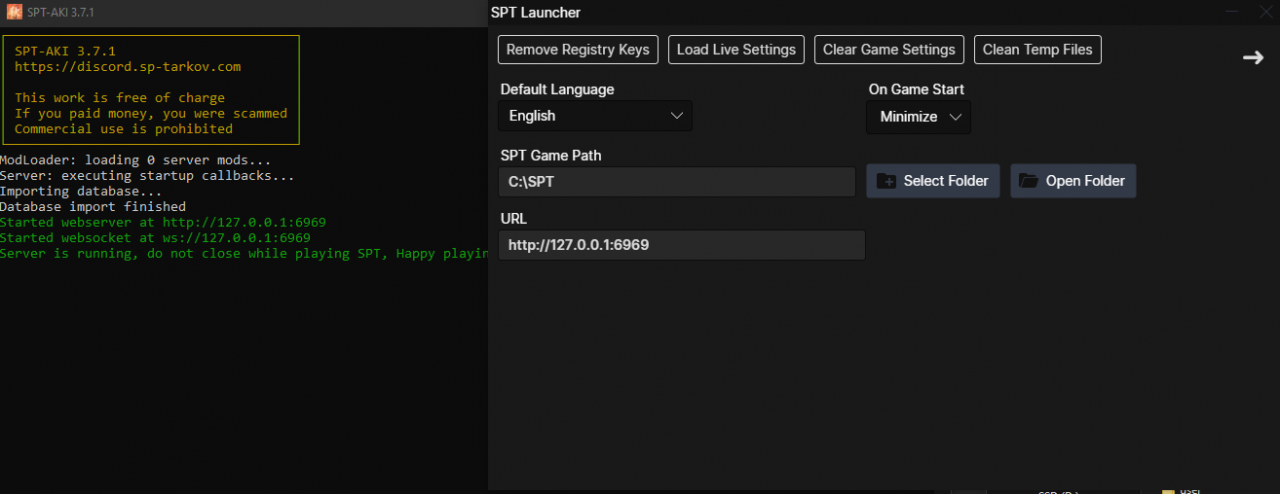Click 'Started webserver at http://127.0.0.1:6969' line
The width and height of the screenshot is (1280, 494).
[163, 222]
